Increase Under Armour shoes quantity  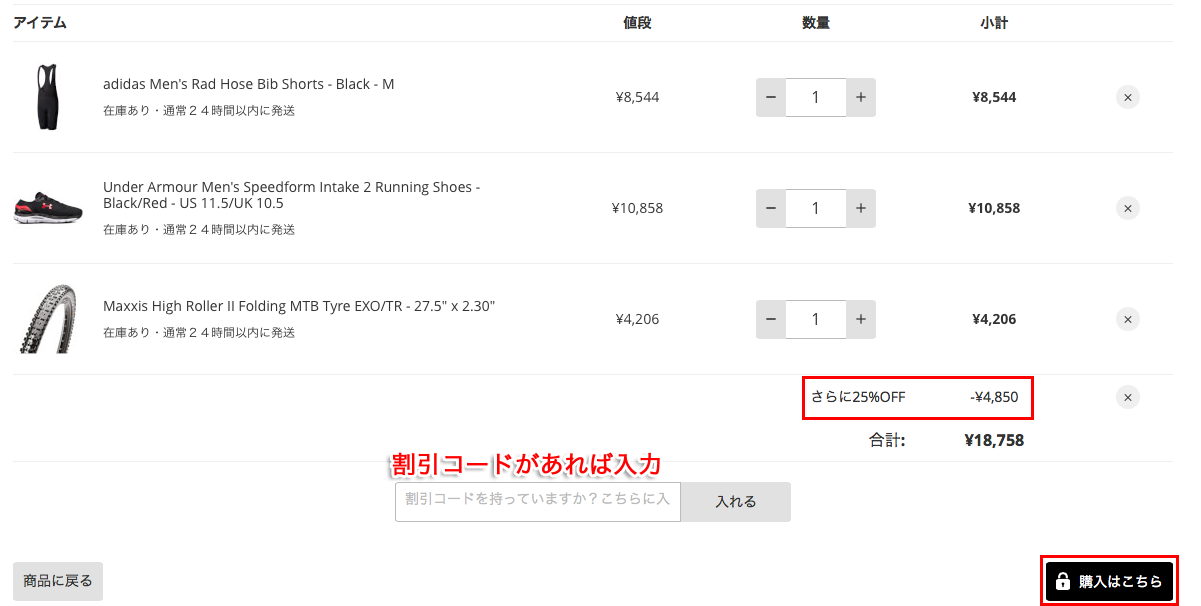coord(860,208)
